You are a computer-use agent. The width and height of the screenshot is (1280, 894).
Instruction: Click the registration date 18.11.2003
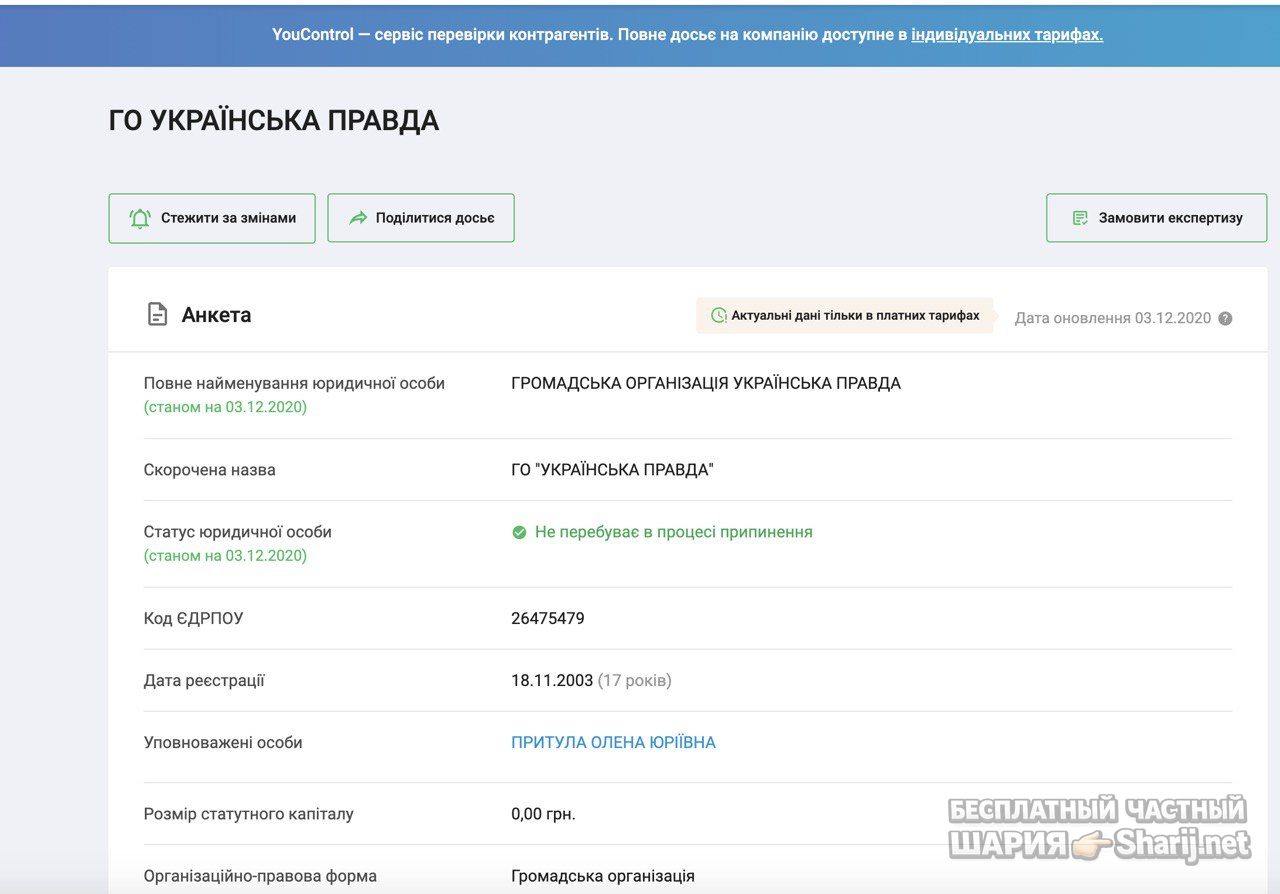pos(552,681)
